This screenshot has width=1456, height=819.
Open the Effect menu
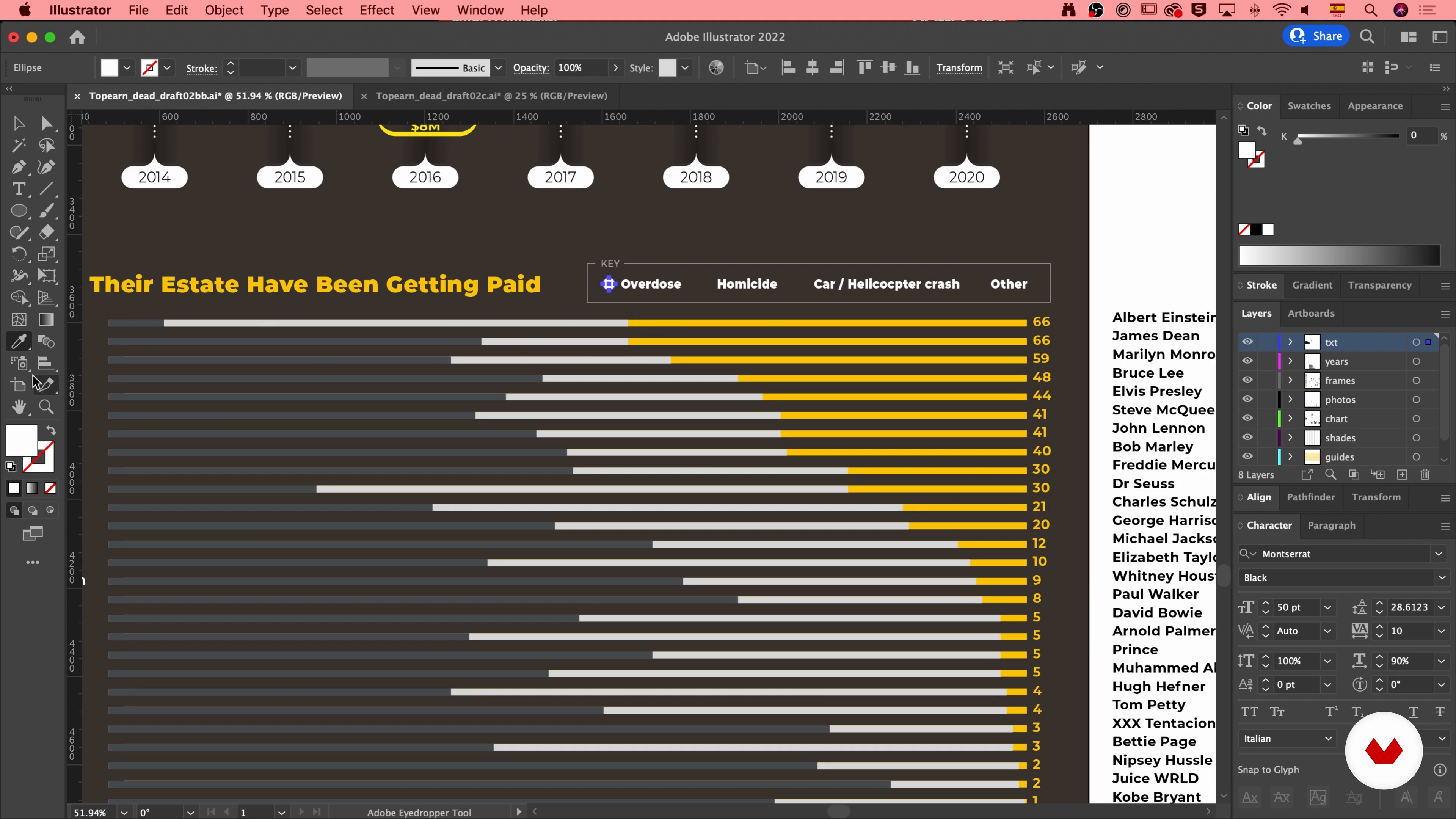point(377,10)
